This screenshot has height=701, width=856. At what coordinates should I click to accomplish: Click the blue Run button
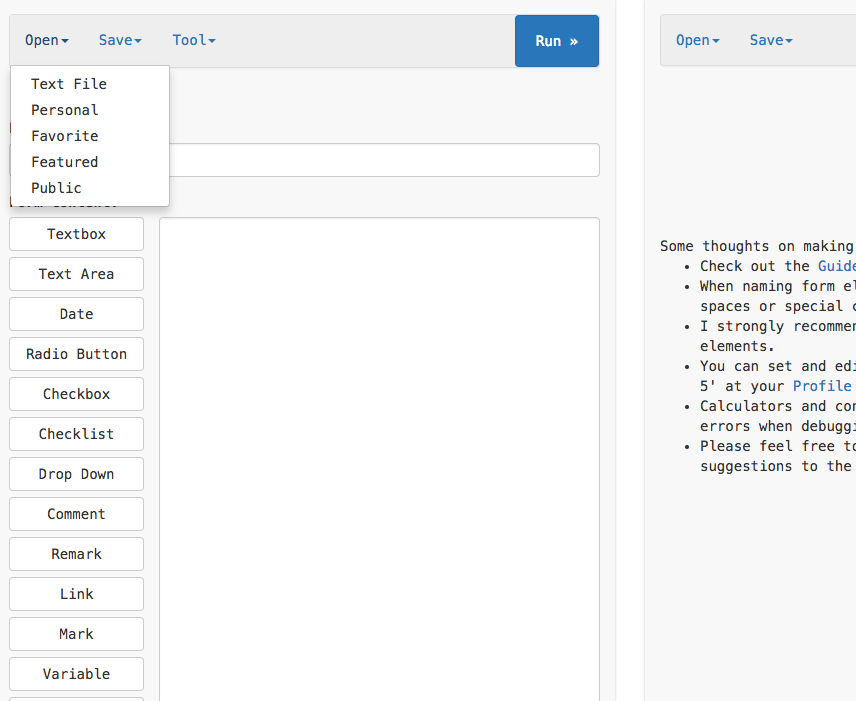[x=557, y=41]
